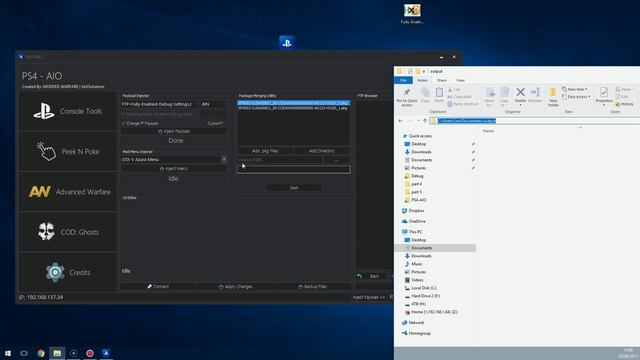Screen dimensions: 640x360
Task: Expand the Delete button dropdown arrow
Action: [520, 105]
